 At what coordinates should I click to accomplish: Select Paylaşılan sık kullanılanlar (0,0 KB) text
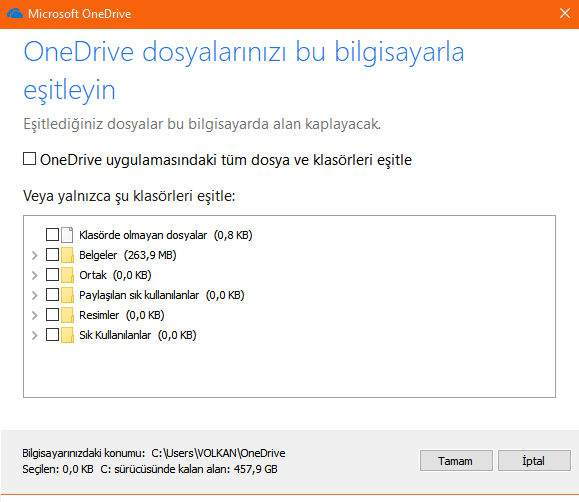tap(162, 295)
